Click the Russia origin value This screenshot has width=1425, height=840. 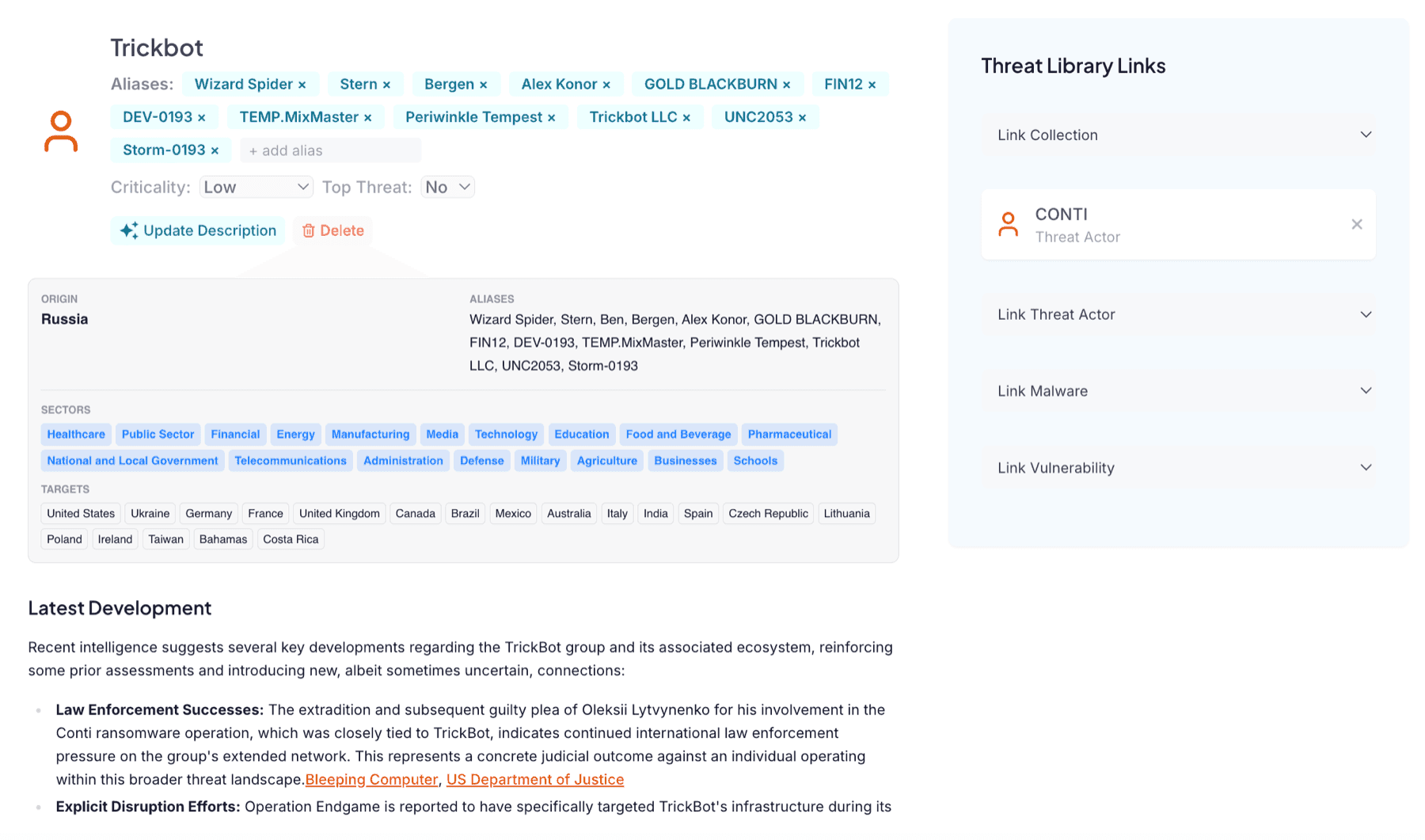point(65,320)
